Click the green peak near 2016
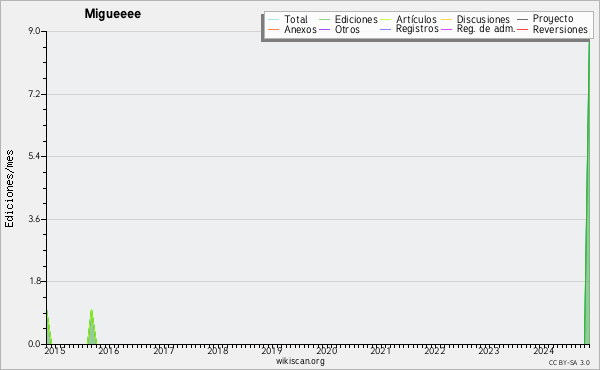Screen dimensions: 600x370 (92, 327)
